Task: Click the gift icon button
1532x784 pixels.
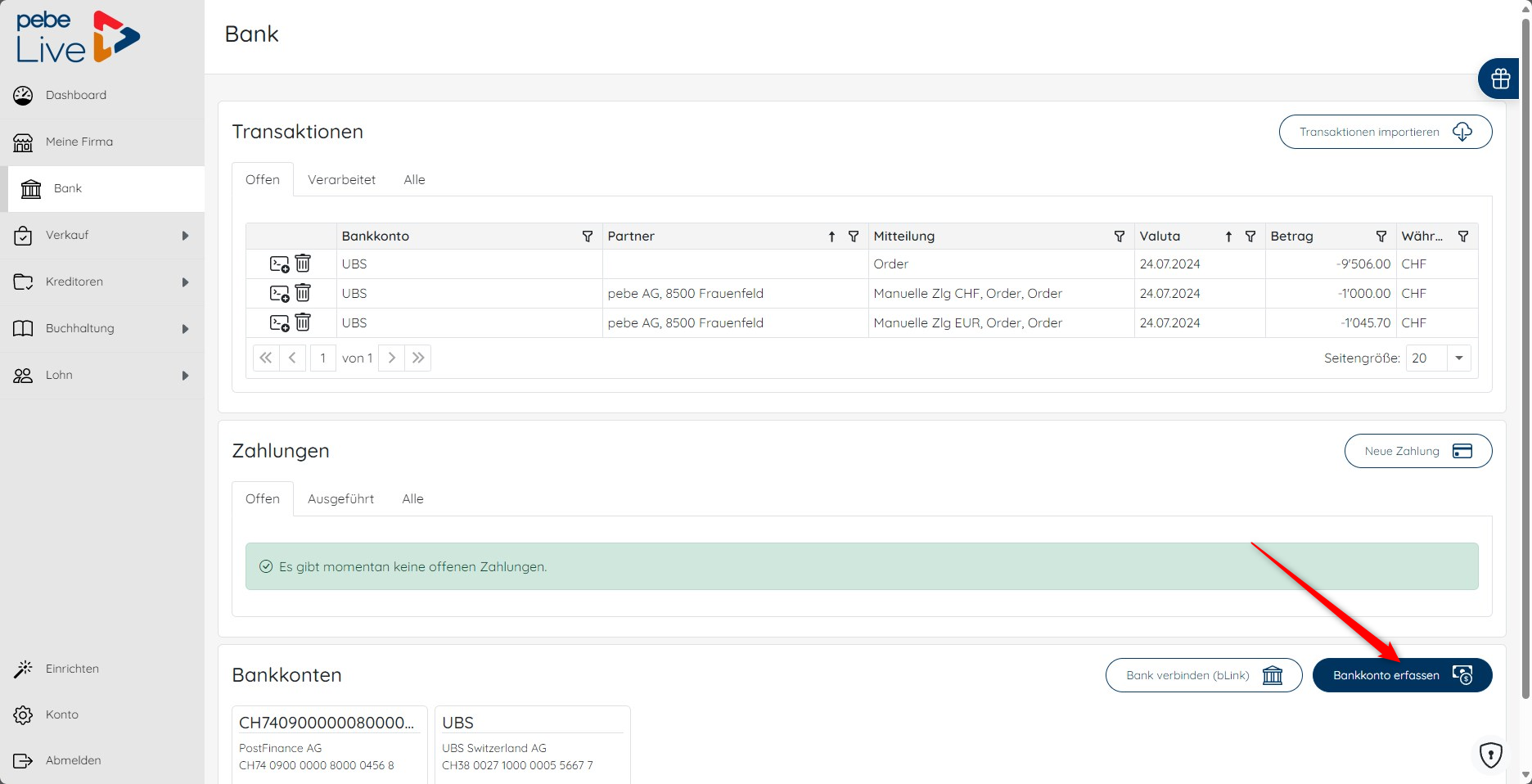Action: pyautogui.click(x=1500, y=79)
